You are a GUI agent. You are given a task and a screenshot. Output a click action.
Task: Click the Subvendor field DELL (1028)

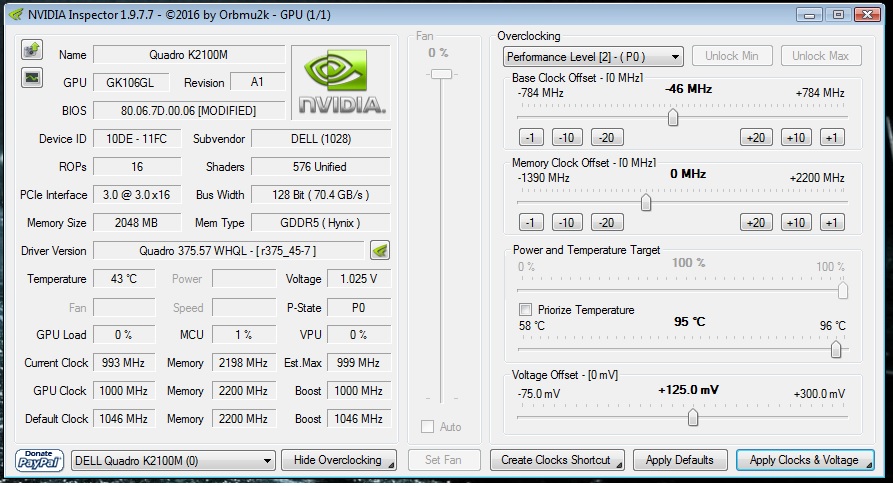tap(321, 138)
